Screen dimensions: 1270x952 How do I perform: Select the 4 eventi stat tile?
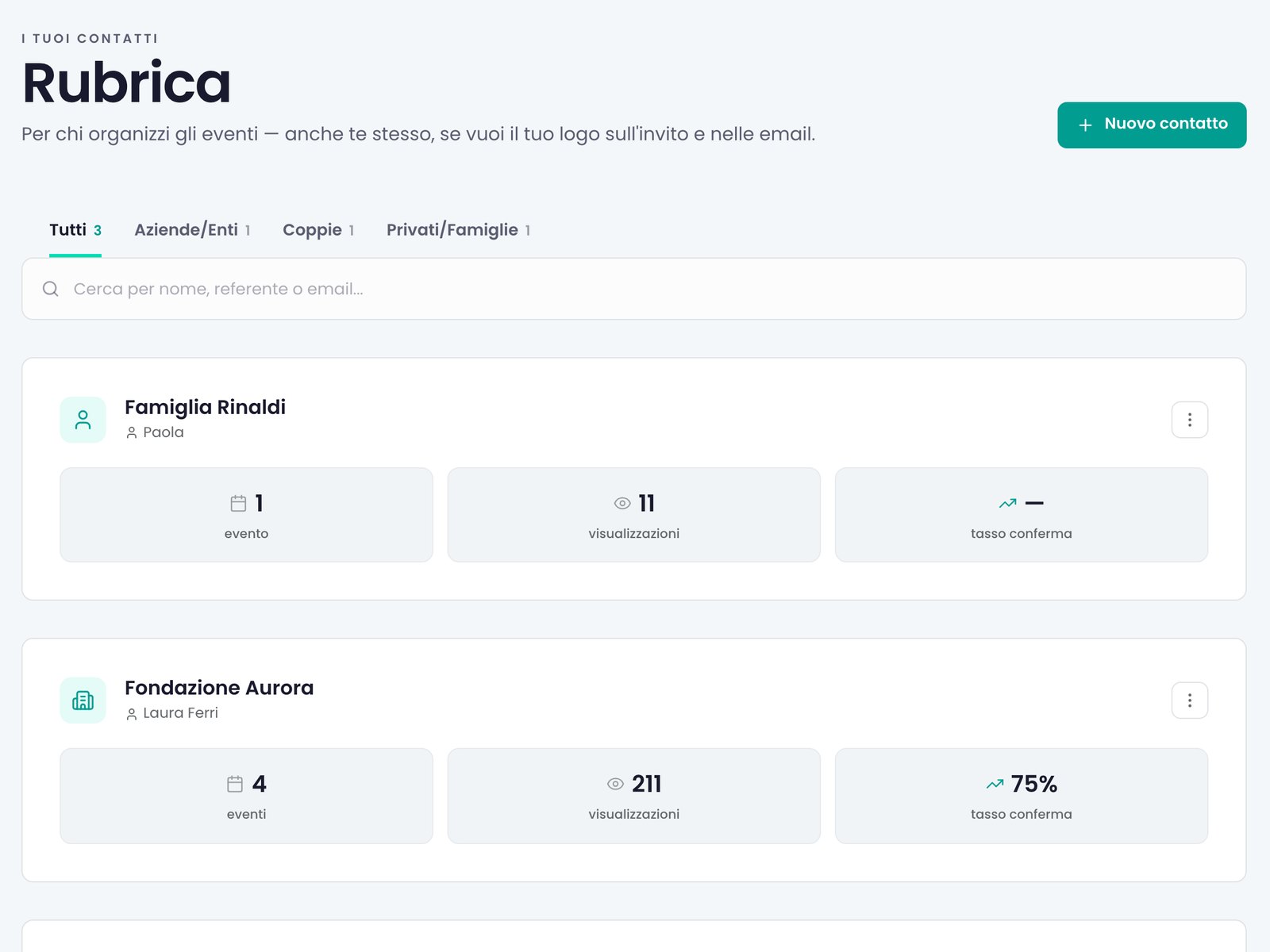246,796
